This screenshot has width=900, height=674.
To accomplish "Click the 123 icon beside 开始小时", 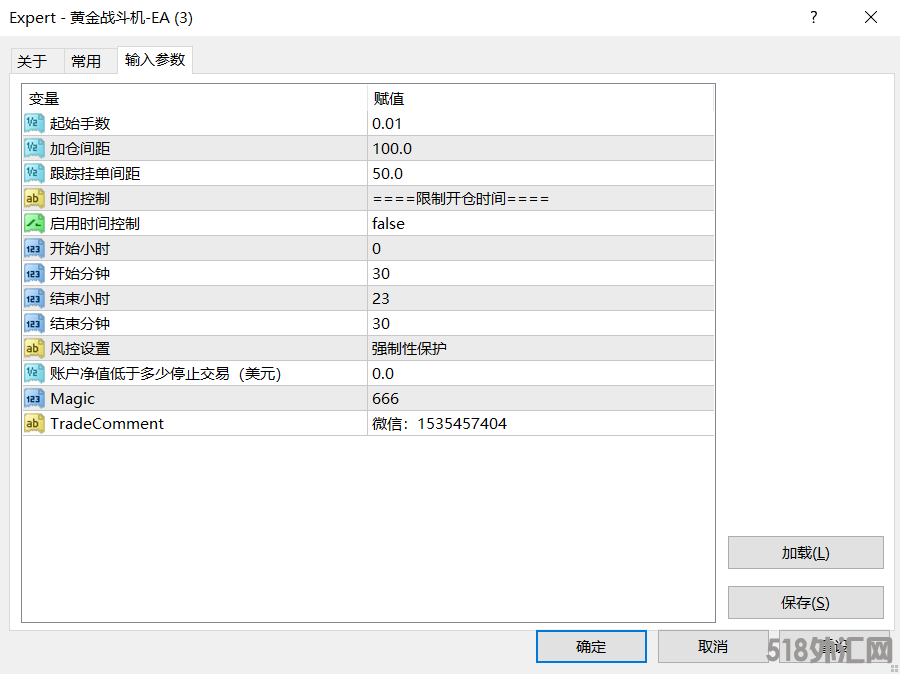I will [33, 248].
